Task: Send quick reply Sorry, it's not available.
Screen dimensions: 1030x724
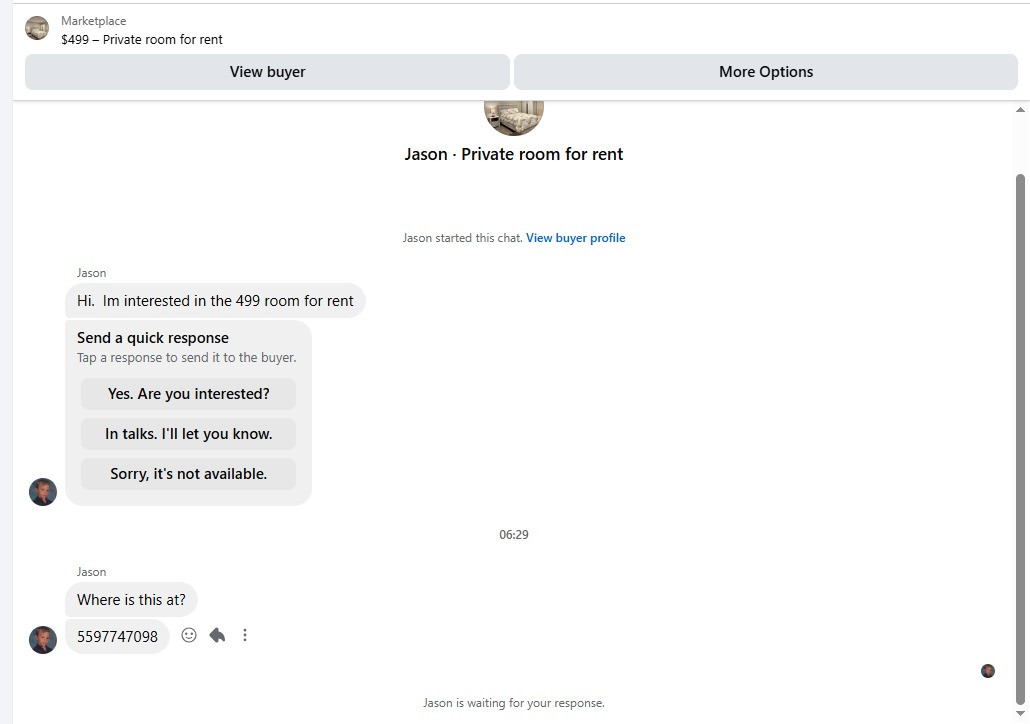Action: coord(189,474)
